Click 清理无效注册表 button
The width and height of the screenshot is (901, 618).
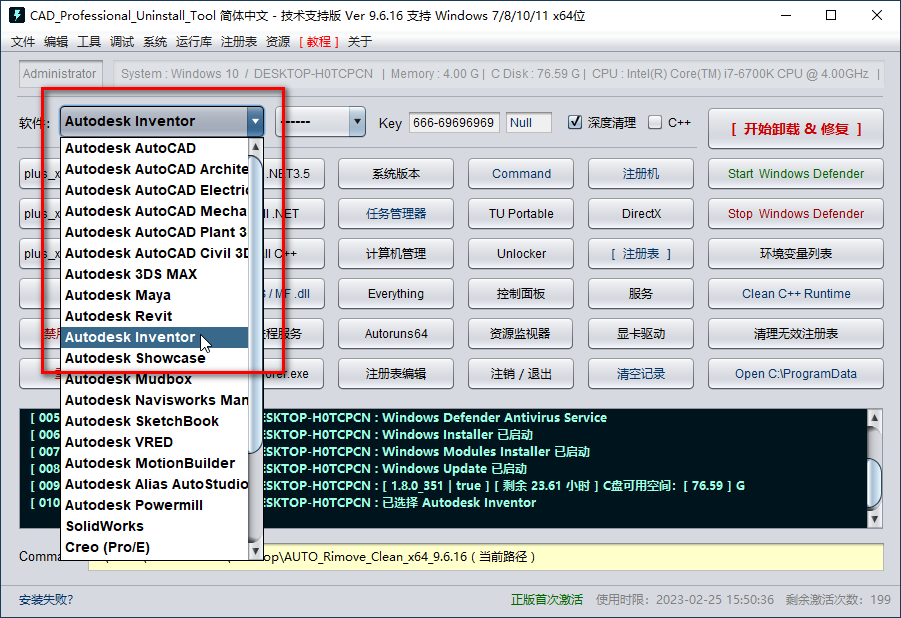pos(796,333)
